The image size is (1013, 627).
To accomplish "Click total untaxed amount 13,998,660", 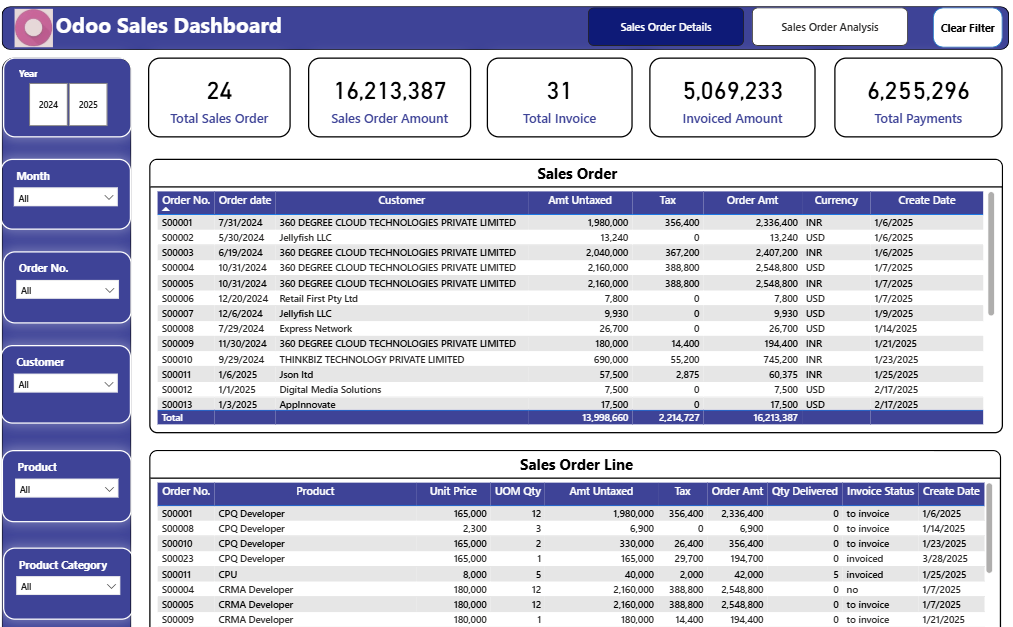I will coord(605,418).
